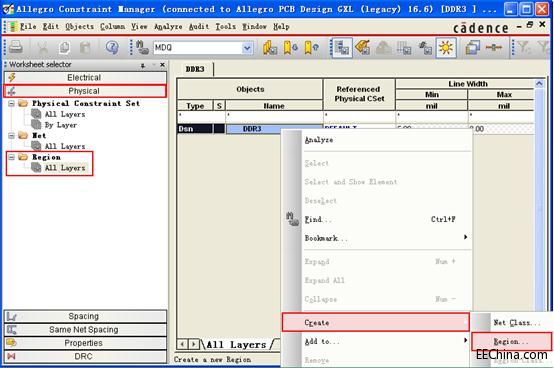The width and height of the screenshot is (554, 368).
Task: Open the Physical worksheet section
Action: point(85,91)
